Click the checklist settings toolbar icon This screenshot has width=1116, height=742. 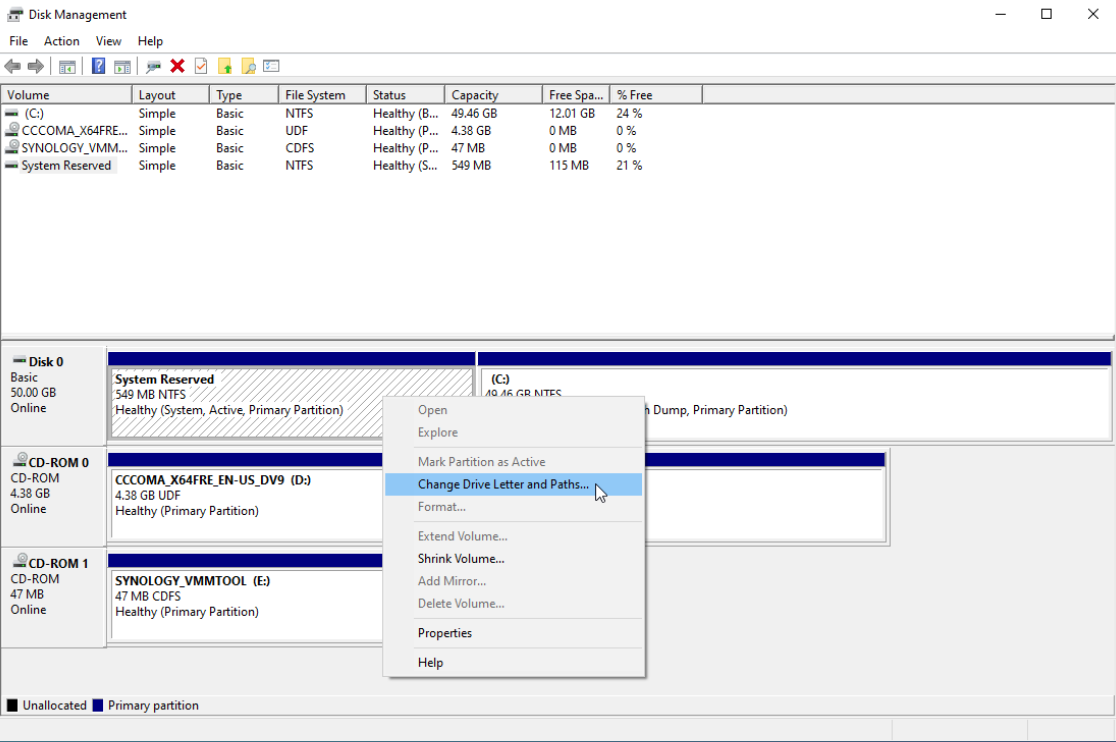[x=271, y=66]
